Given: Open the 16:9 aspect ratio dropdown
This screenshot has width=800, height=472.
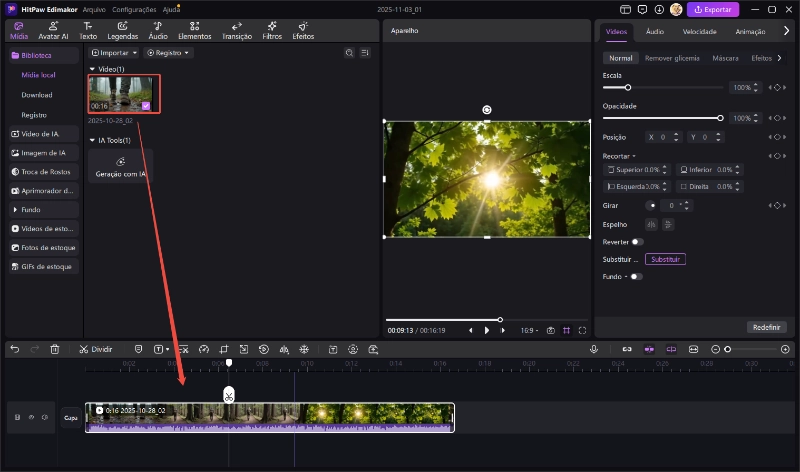Looking at the screenshot, I should pyautogui.click(x=529, y=331).
